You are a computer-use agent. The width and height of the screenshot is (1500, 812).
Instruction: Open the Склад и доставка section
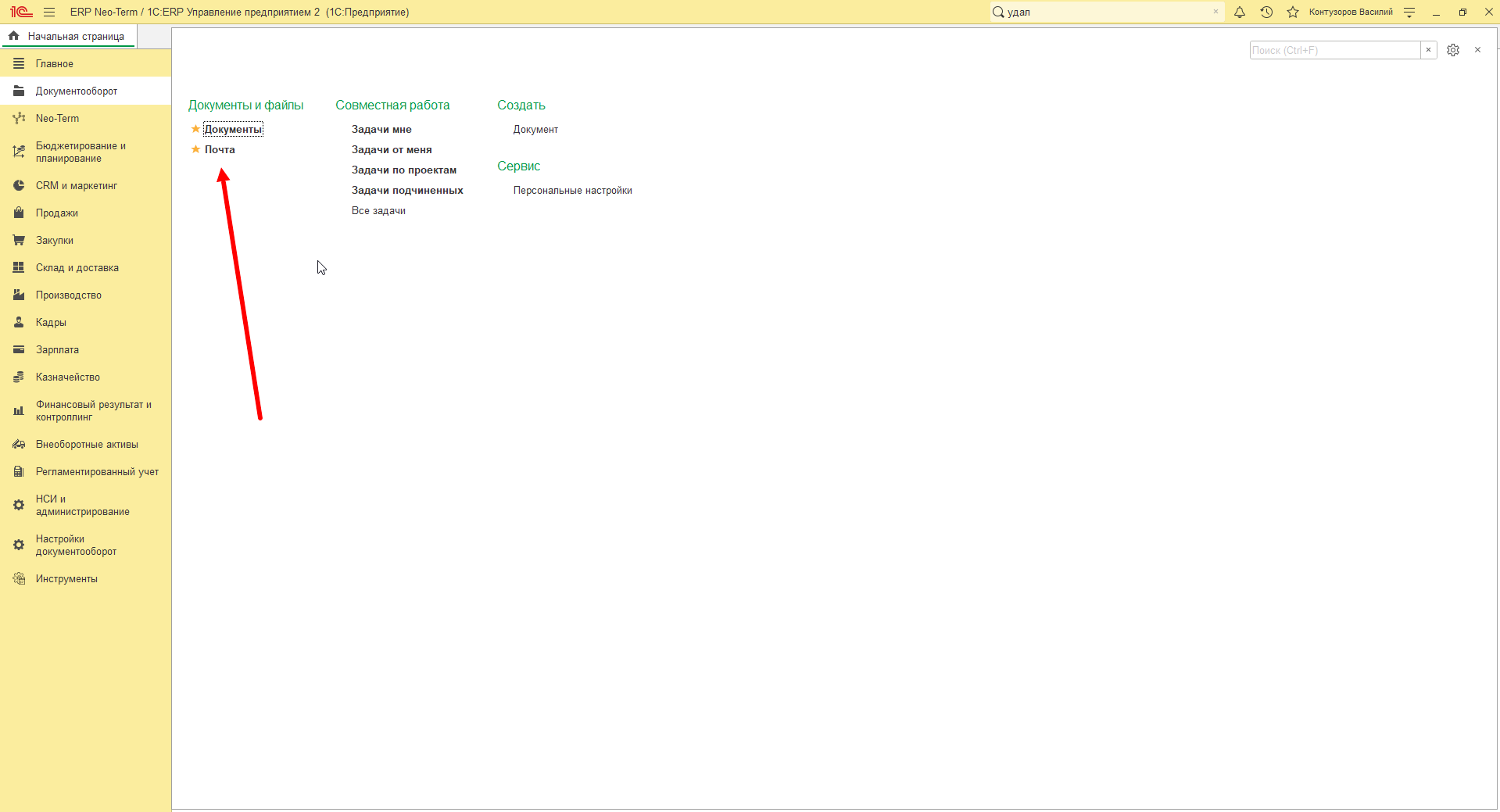coord(85,267)
